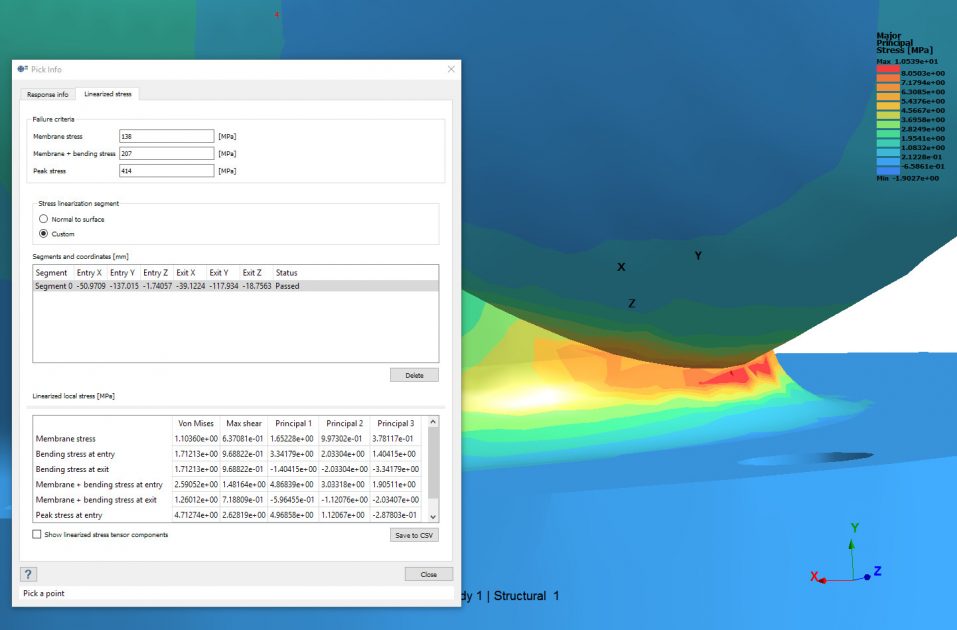
Task: Click the help question mark button
Action: click(x=29, y=574)
